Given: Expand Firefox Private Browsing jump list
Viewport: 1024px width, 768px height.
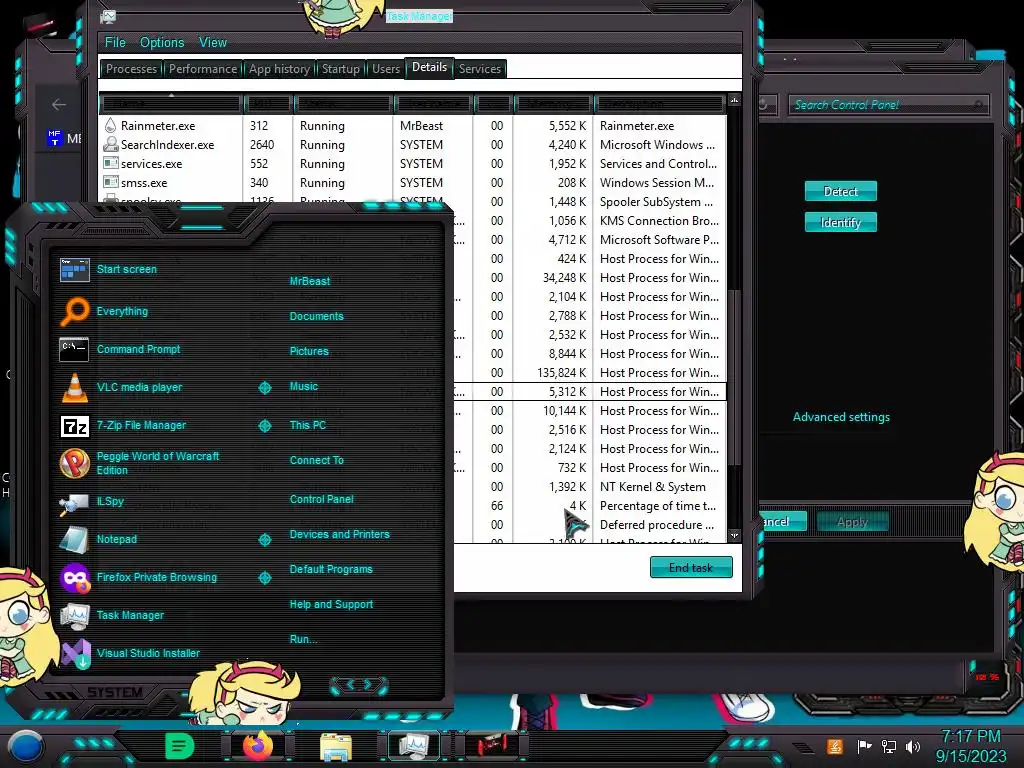Looking at the screenshot, I should (x=264, y=578).
